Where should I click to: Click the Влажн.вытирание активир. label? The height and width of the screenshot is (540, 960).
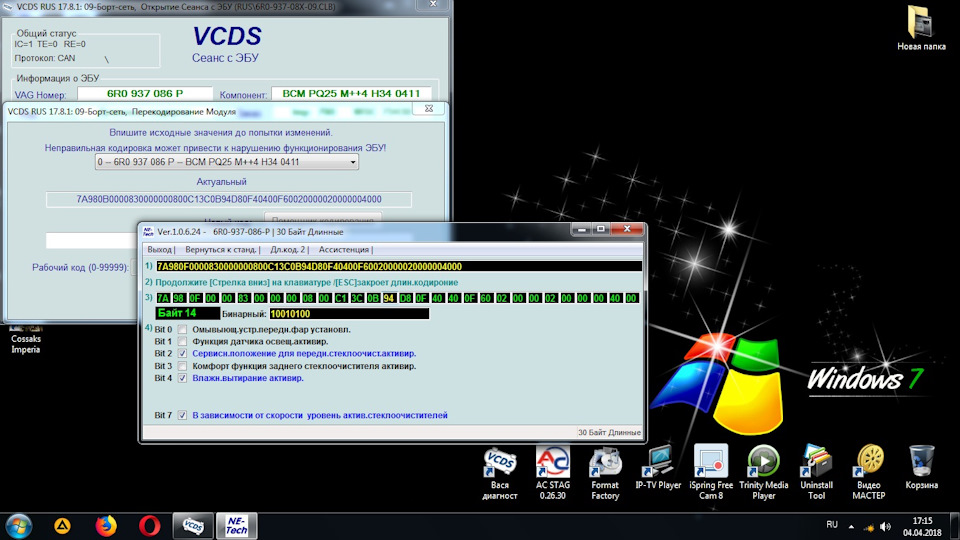tap(247, 378)
